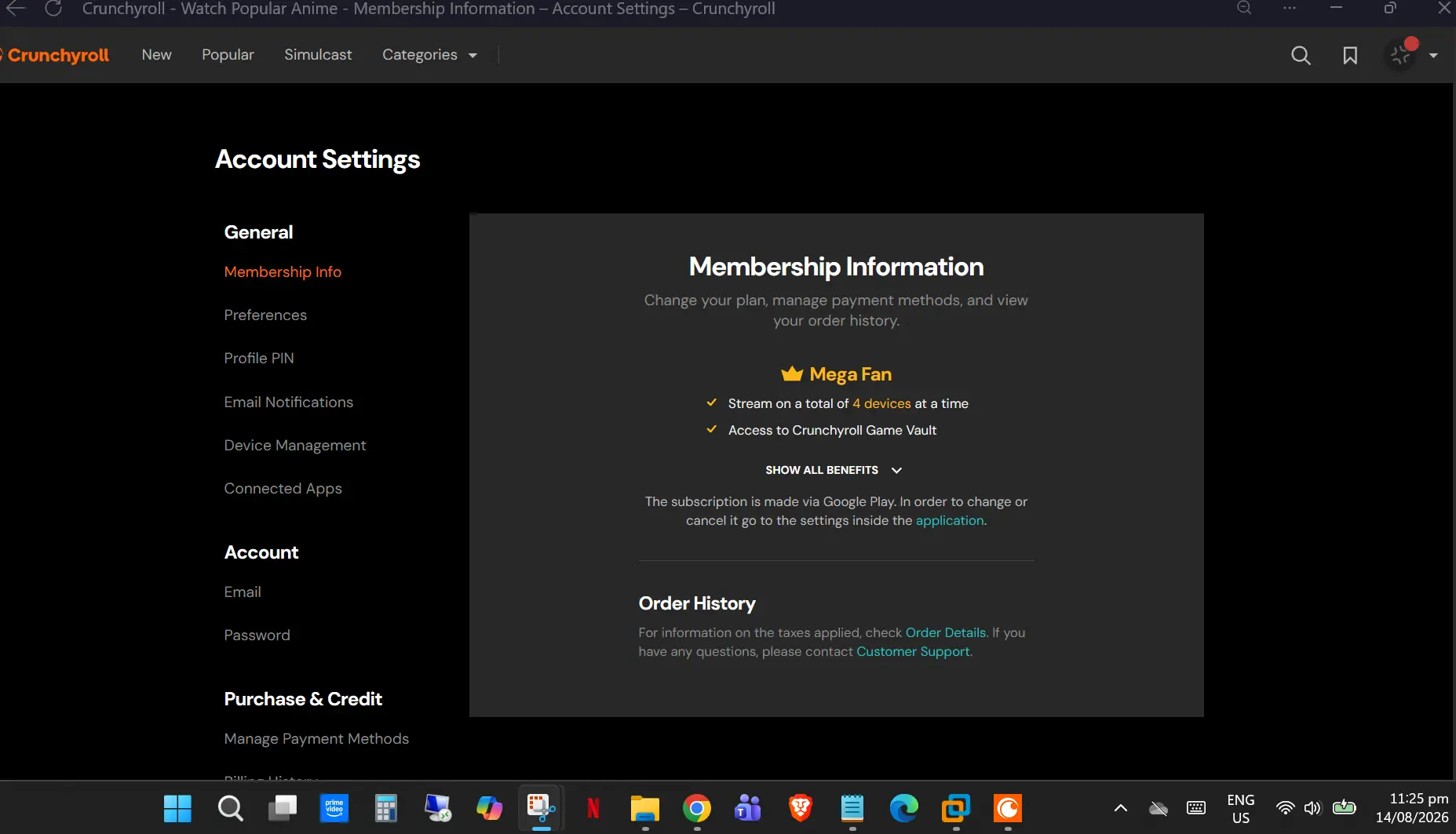Open the Categories dropdown
This screenshot has width=1456, height=834.
click(x=429, y=55)
